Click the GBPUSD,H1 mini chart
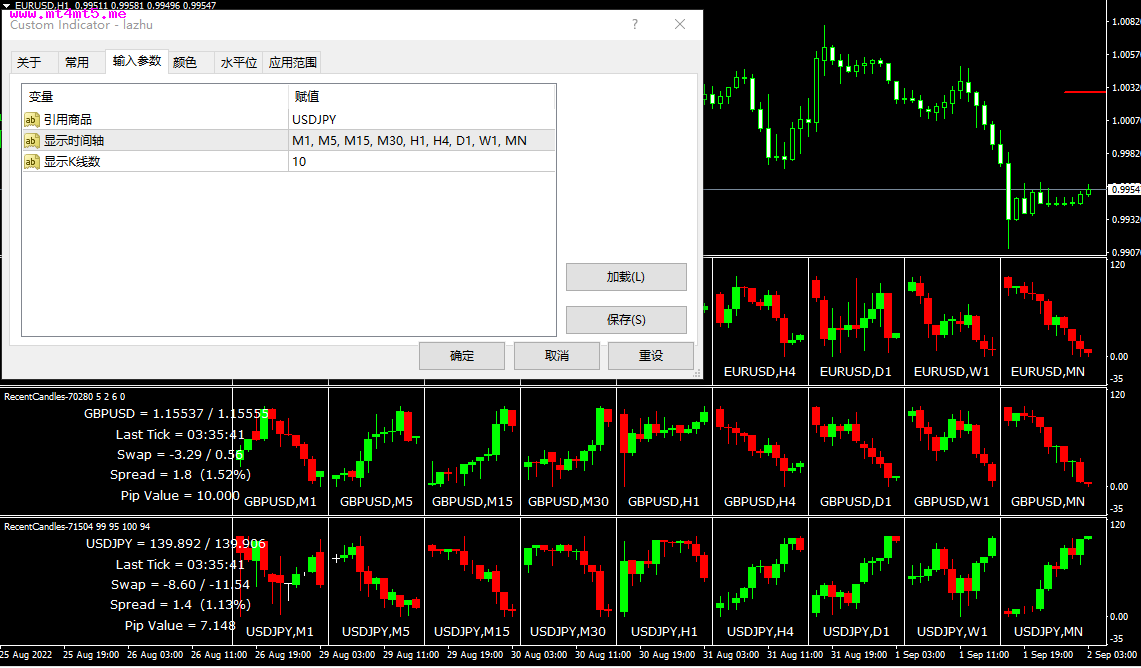The height and width of the screenshot is (668, 1141). pyautogui.click(x=664, y=451)
